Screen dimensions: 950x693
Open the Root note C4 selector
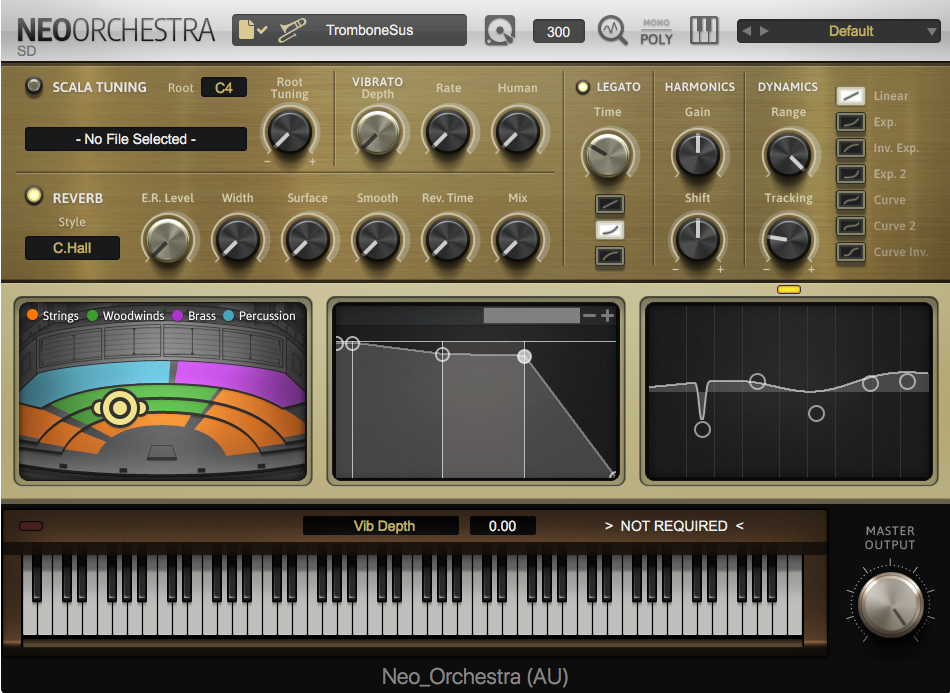point(224,87)
